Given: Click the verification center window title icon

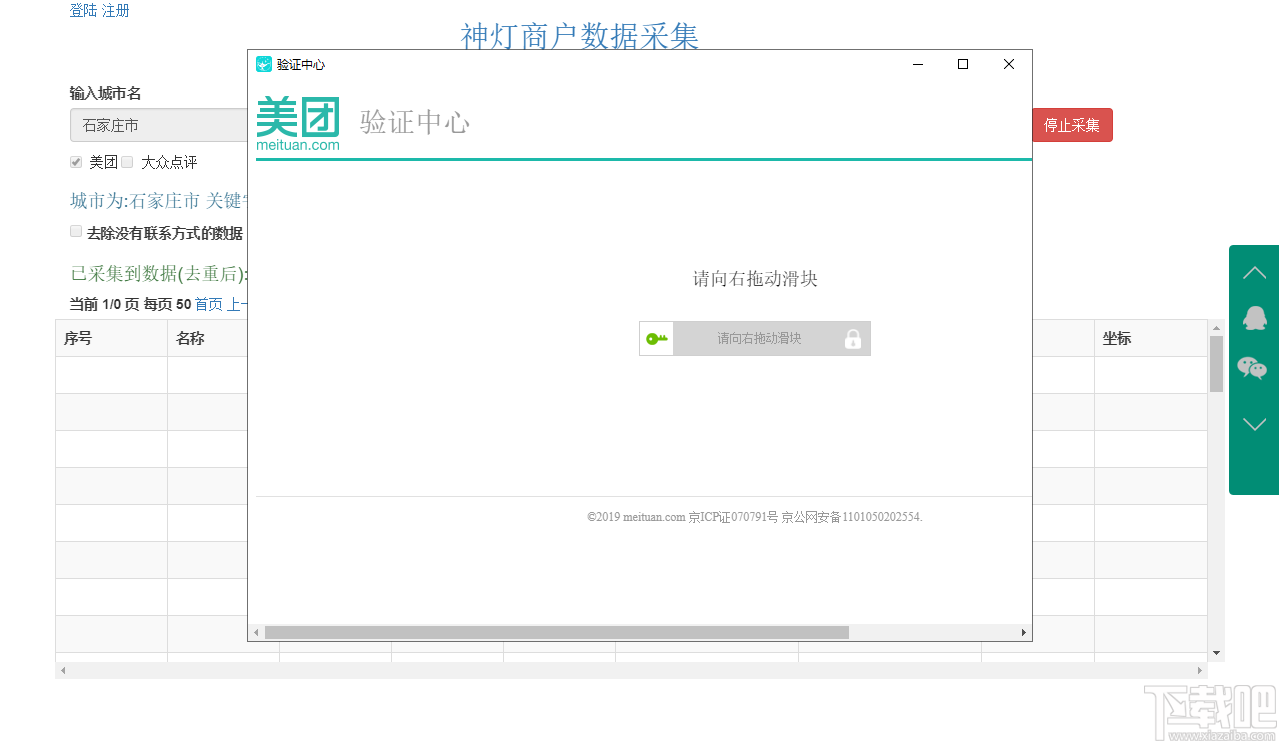Looking at the screenshot, I should pyautogui.click(x=264, y=64).
